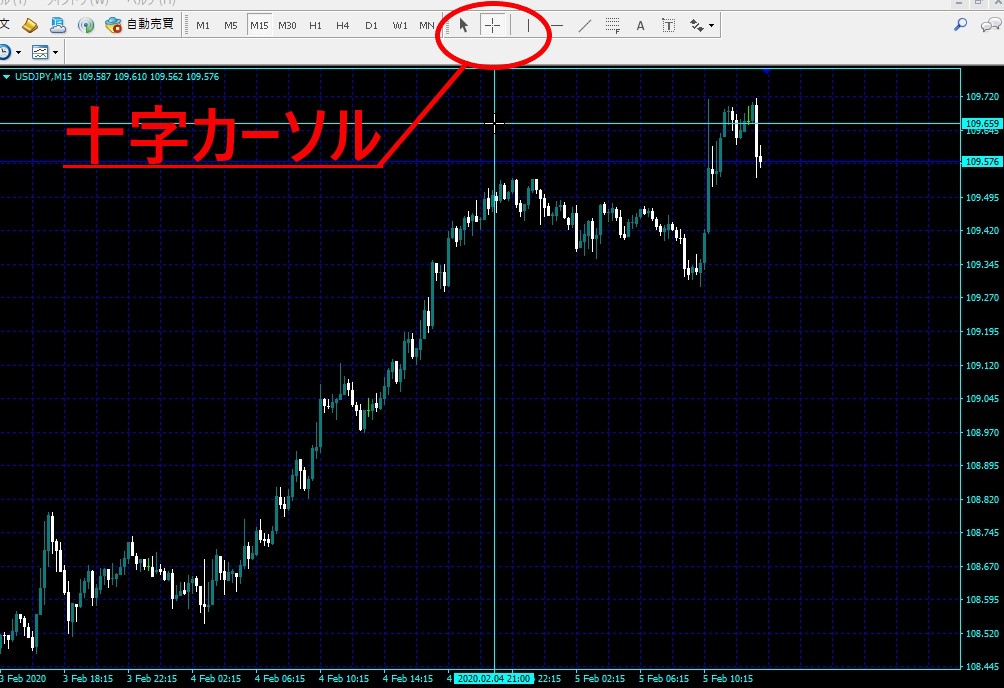
Task: Pick the vertical line drawing tool
Action: point(528,26)
